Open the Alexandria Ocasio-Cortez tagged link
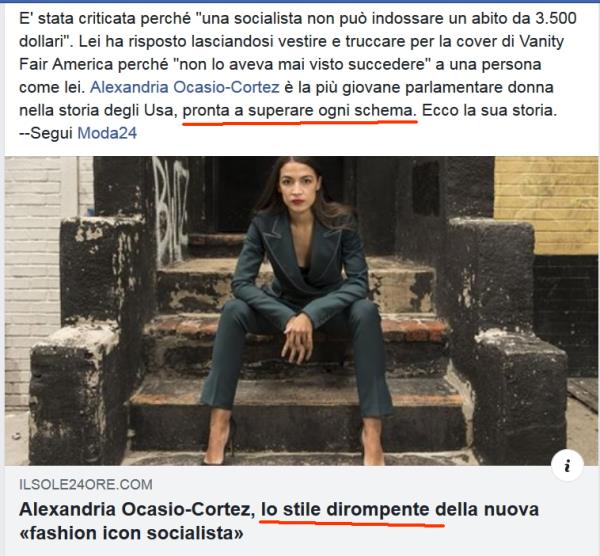Screen dimensions: 600x556 point(185,87)
